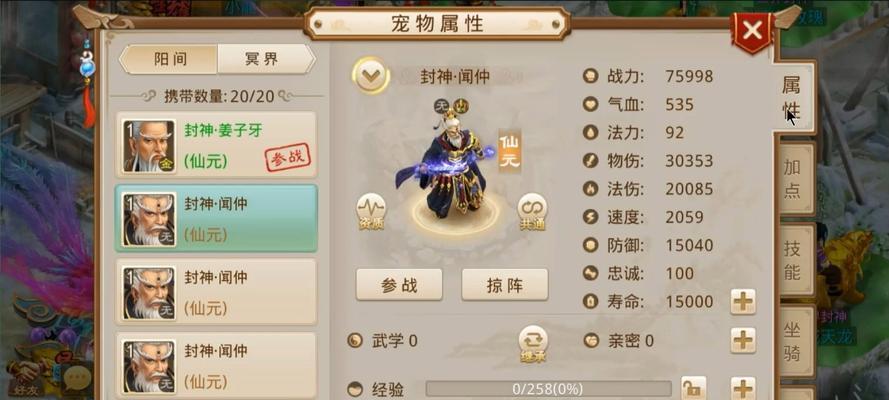The image size is (889, 400).
Task: Open the 技能 side tab
Action: click(793, 259)
